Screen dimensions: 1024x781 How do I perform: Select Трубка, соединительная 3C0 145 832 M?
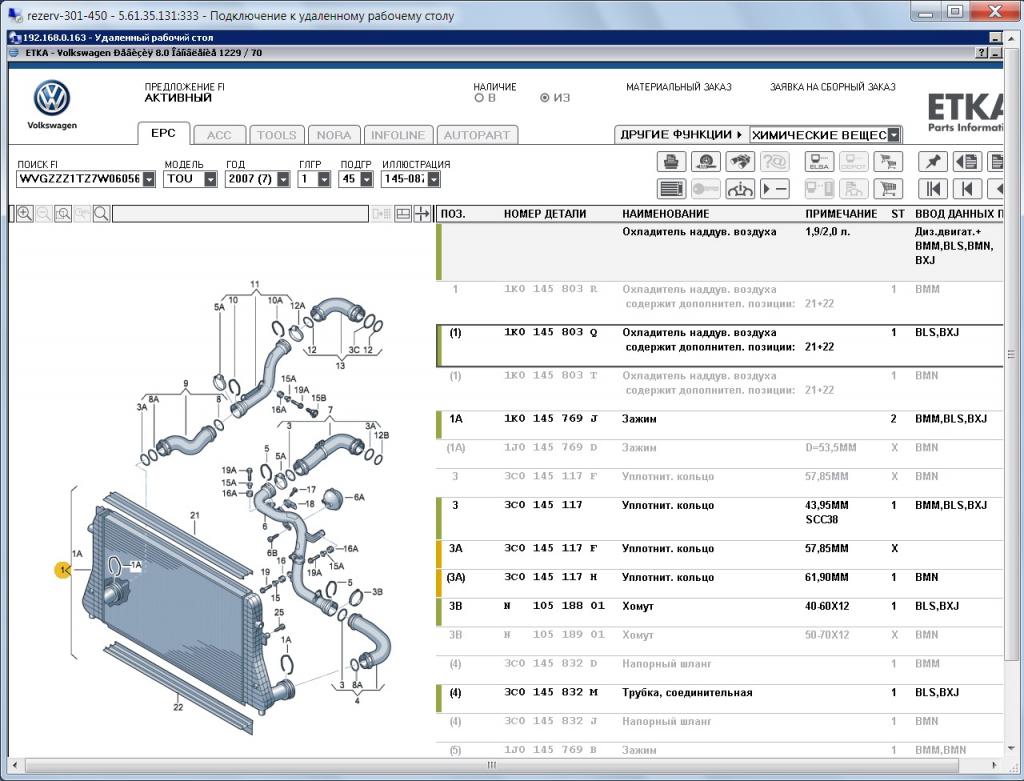pos(720,698)
